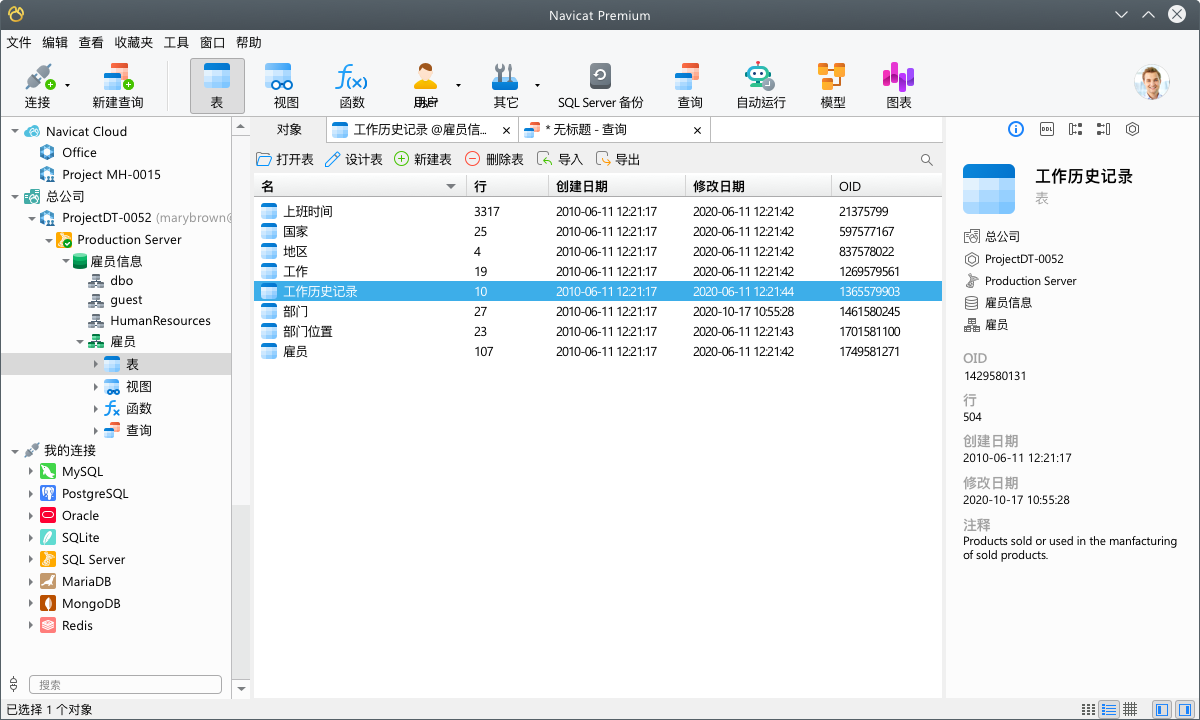Select the 雇员 table in list
The image size is (1200, 720).
598,351
